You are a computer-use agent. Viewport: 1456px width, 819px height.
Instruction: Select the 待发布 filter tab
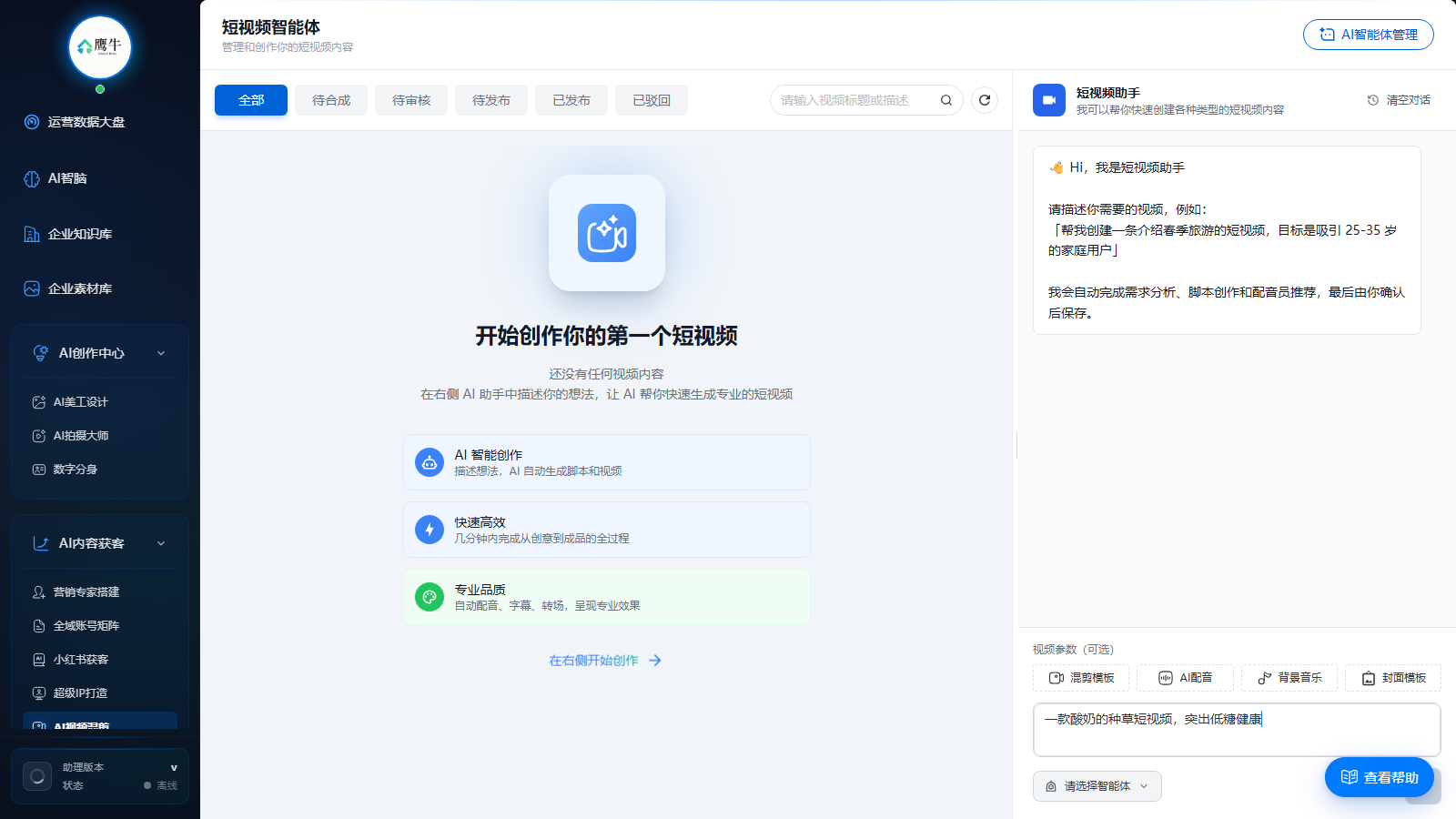pyautogui.click(x=491, y=100)
